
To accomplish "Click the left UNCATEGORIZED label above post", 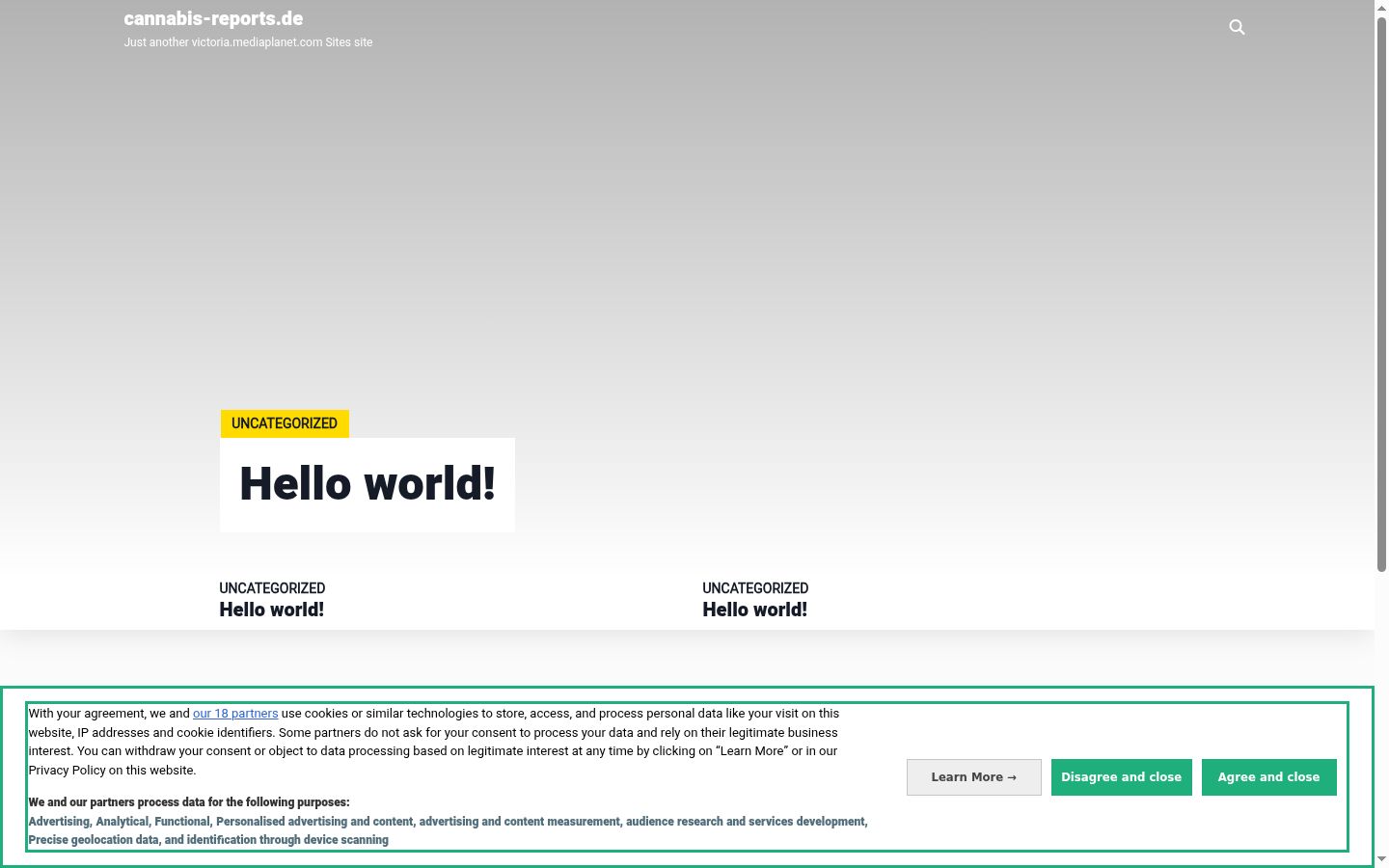I will (x=272, y=588).
